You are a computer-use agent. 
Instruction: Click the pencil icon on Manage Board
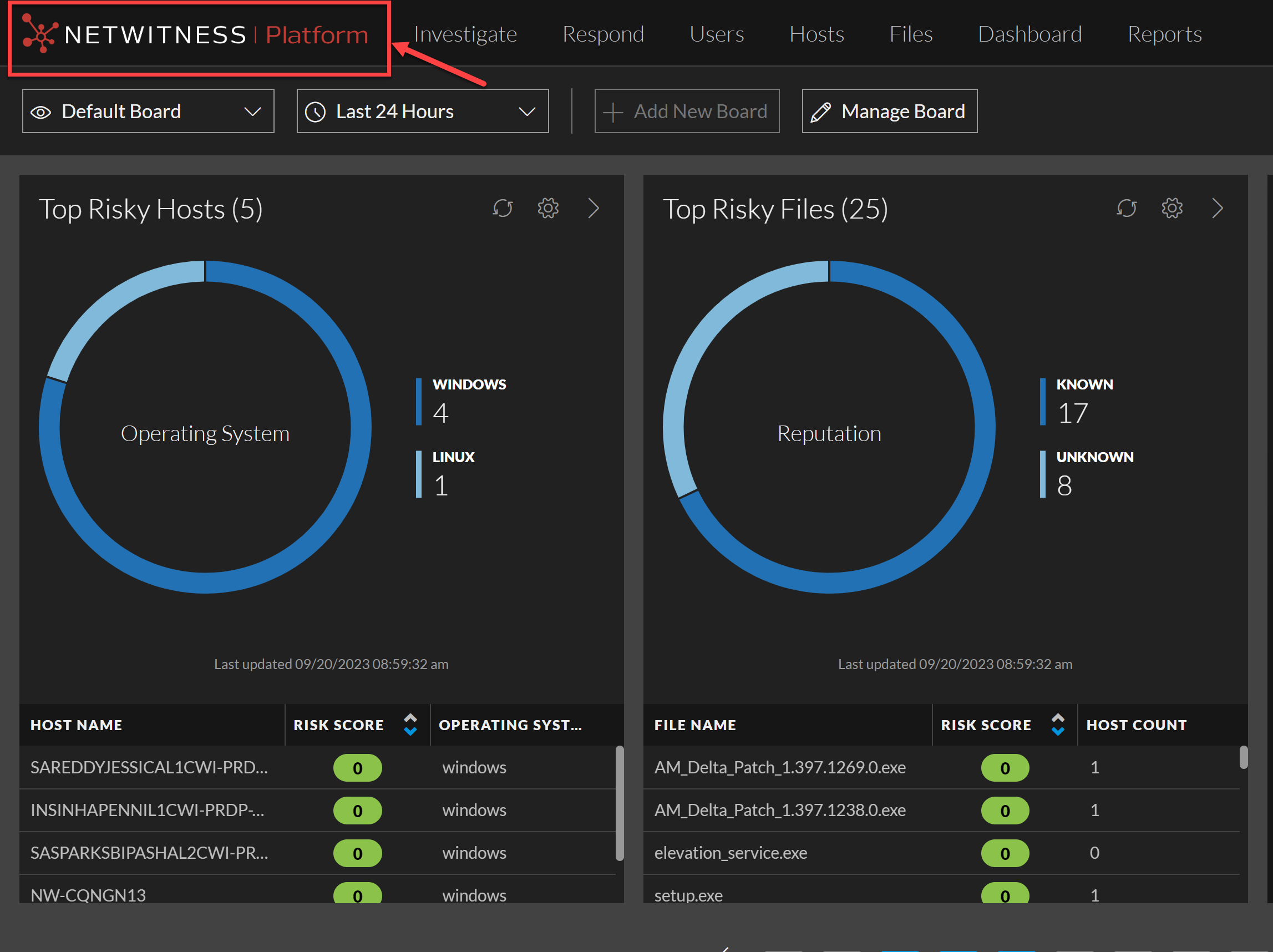[x=820, y=112]
